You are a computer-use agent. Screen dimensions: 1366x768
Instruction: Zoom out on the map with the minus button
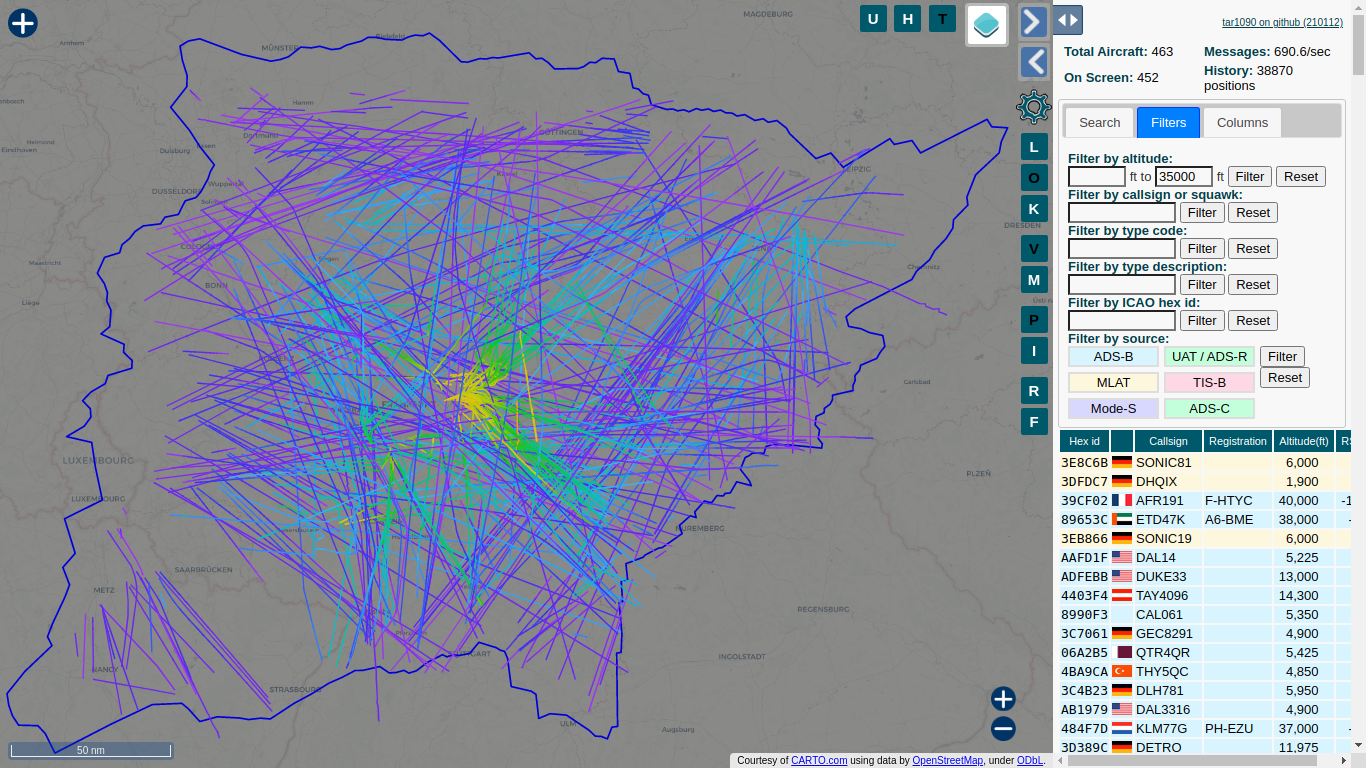point(1003,729)
